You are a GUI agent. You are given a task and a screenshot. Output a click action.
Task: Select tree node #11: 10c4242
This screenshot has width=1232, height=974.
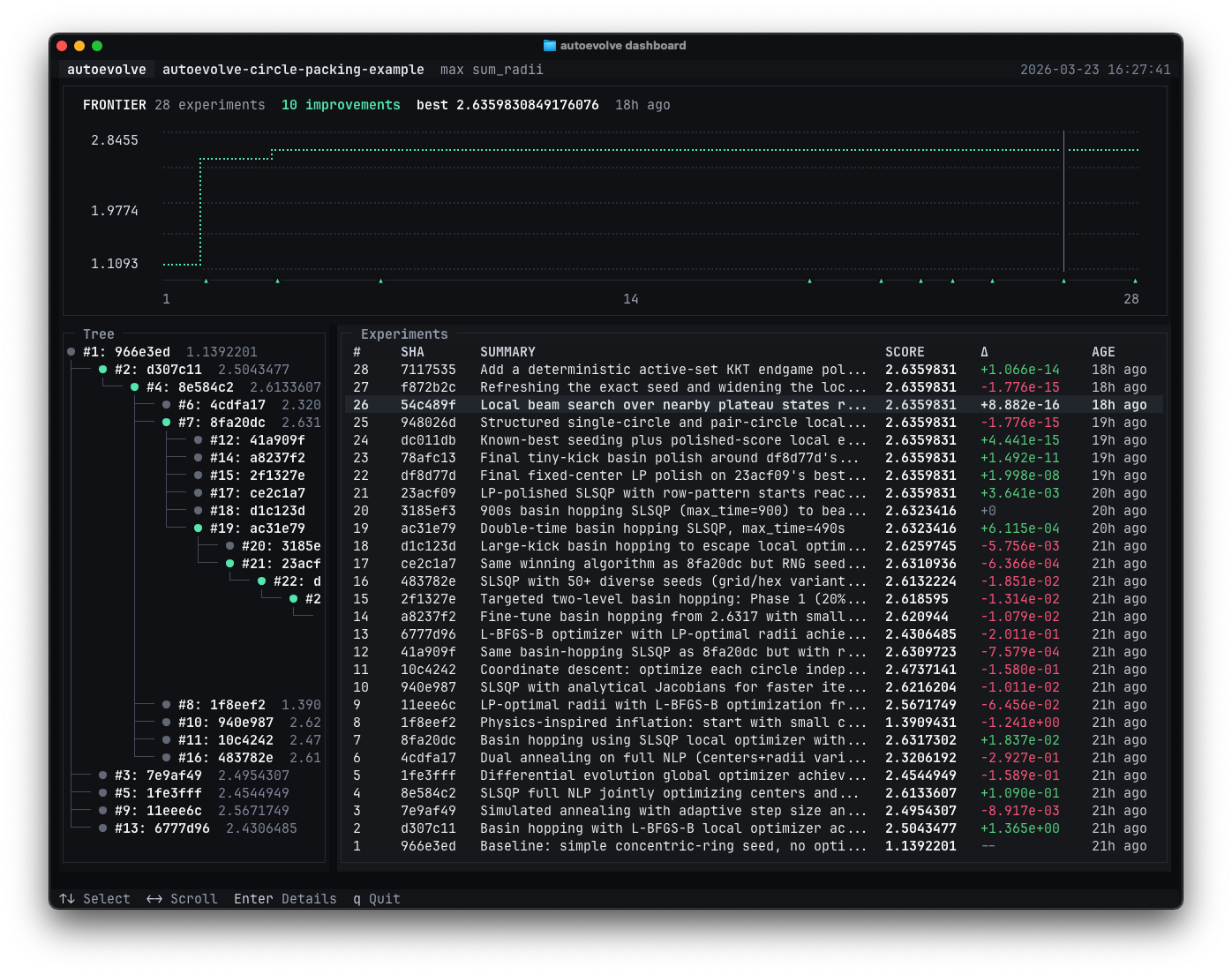point(242,740)
